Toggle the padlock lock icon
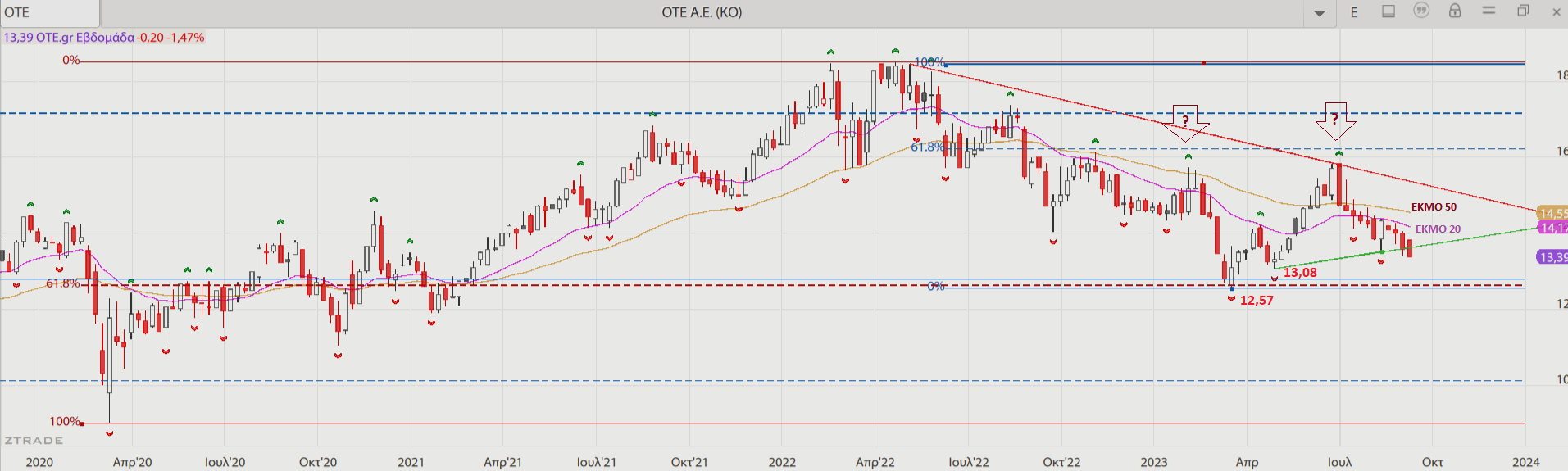Screen dimensions: 1568x471 tap(1455, 11)
